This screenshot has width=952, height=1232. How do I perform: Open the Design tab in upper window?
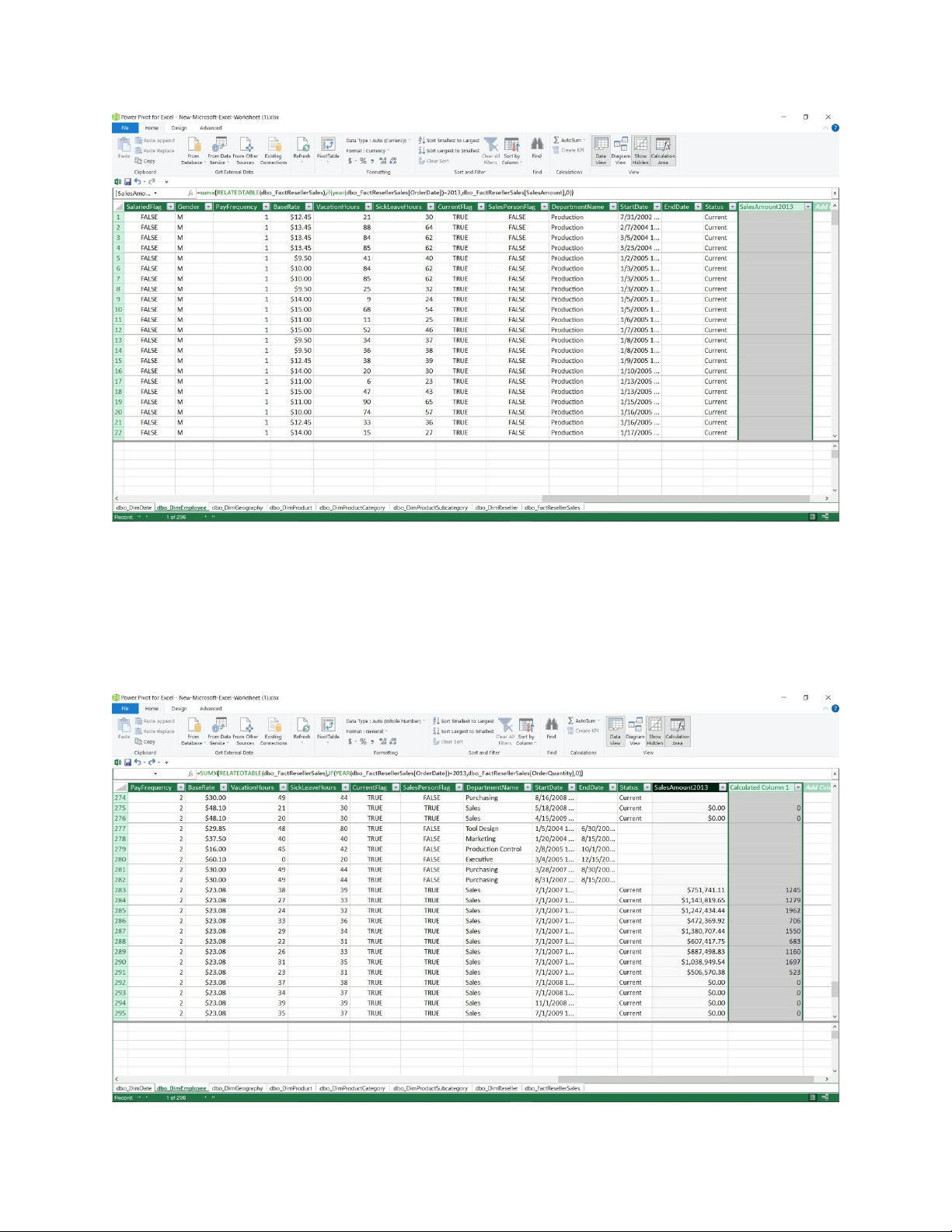pyautogui.click(x=179, y=128)
